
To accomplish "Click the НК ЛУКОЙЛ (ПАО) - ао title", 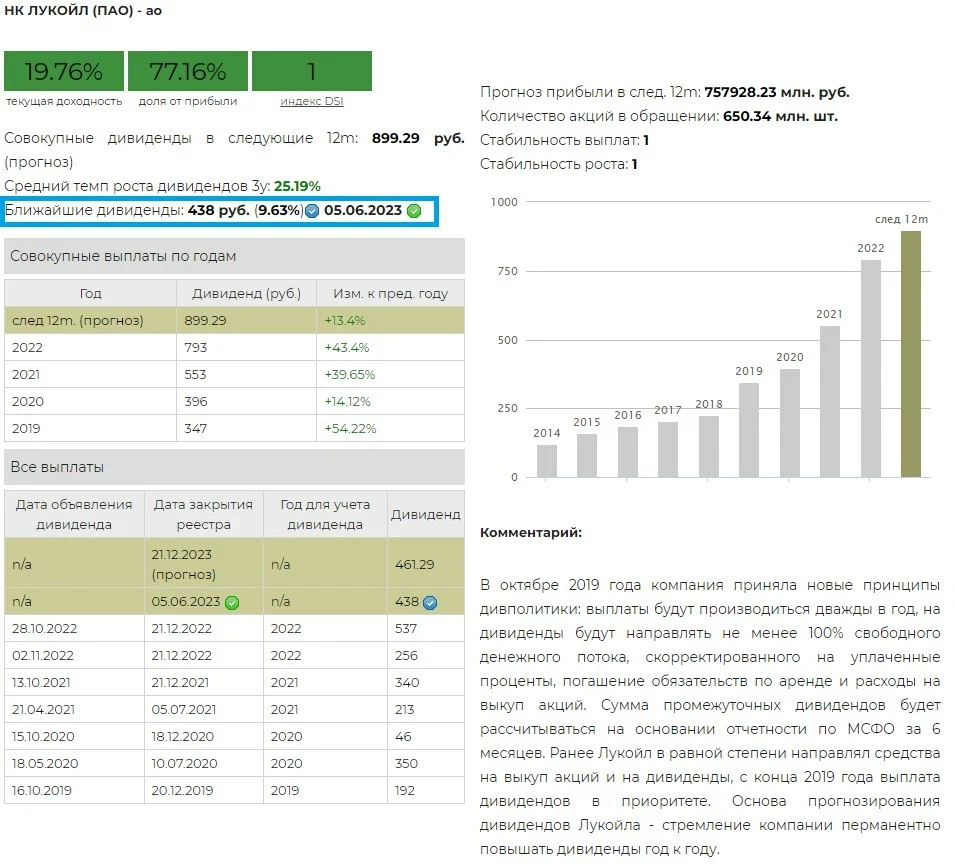I will 84,11.
